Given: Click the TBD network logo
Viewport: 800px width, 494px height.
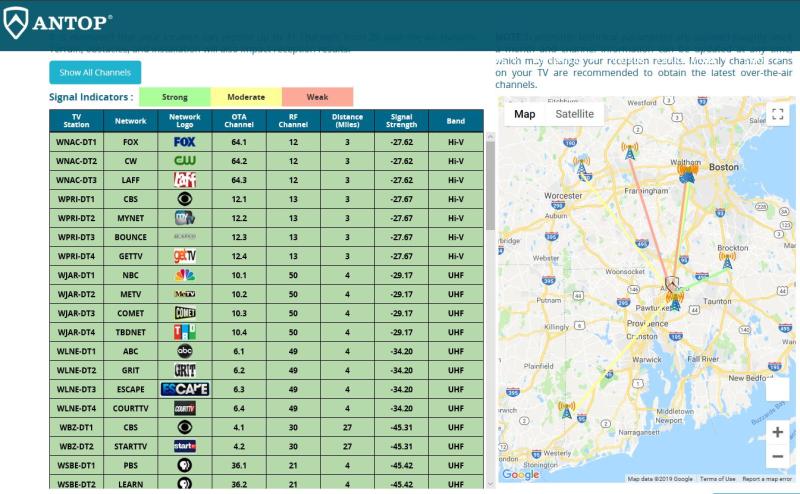Looking at the screenshot, I should [x=185, y=332].
